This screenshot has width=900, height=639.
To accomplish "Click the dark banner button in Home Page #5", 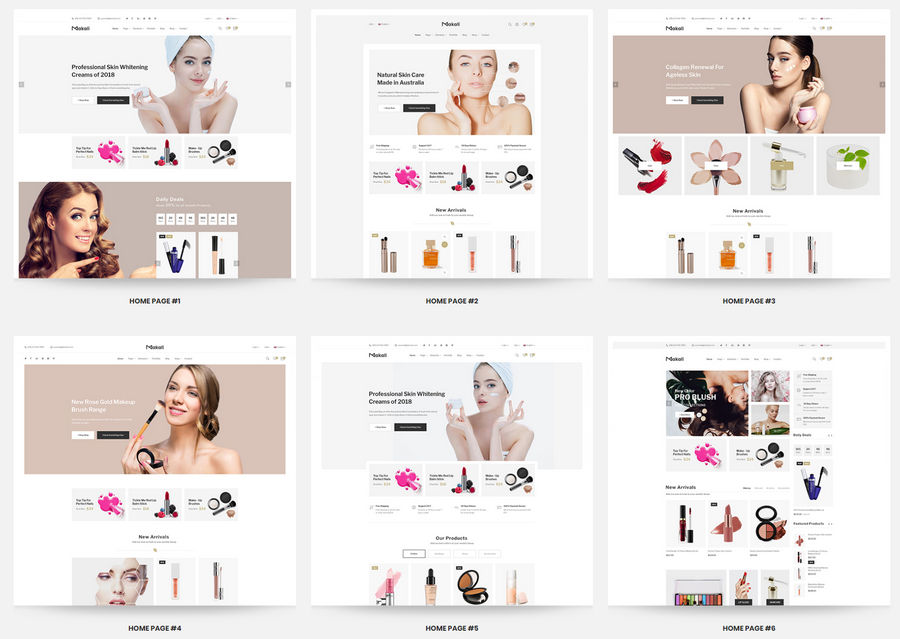I will pyautogui.click(x=410, y=427).
